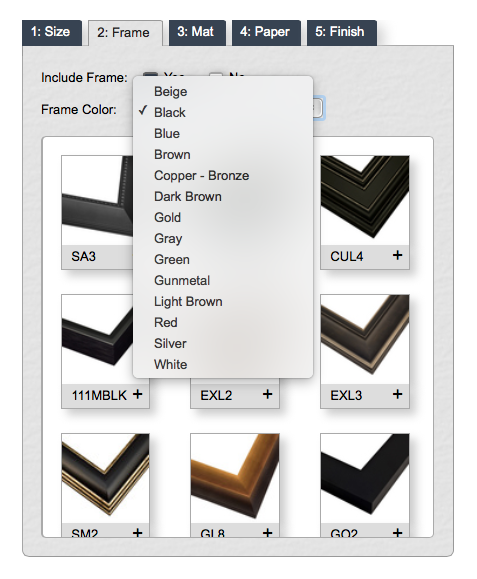Click the 111MBLK frame label
This screenshot has width=477, height=579.
pos(99,395)
